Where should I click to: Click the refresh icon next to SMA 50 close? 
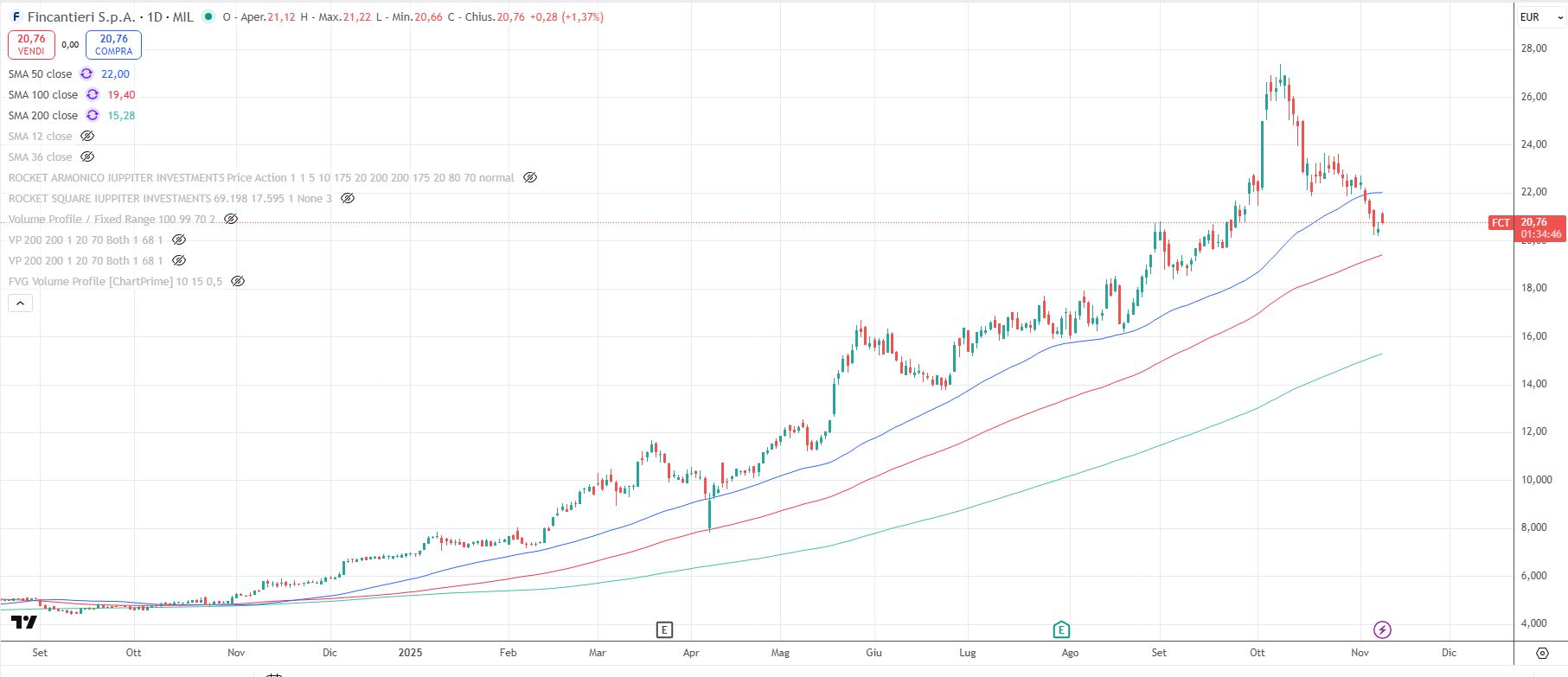coord(86,74)
